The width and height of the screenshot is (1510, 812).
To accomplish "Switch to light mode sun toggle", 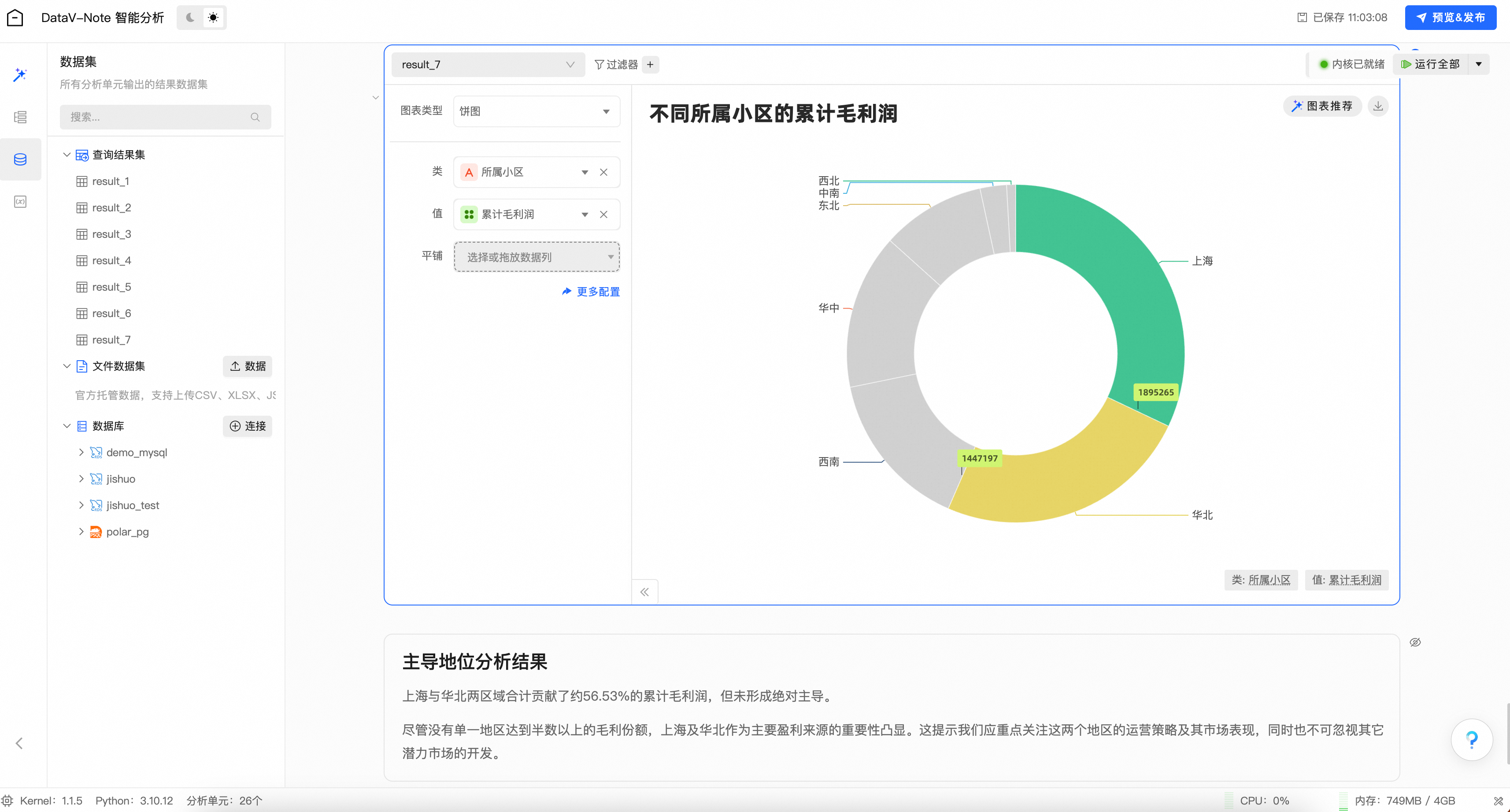I will point(213,18).
